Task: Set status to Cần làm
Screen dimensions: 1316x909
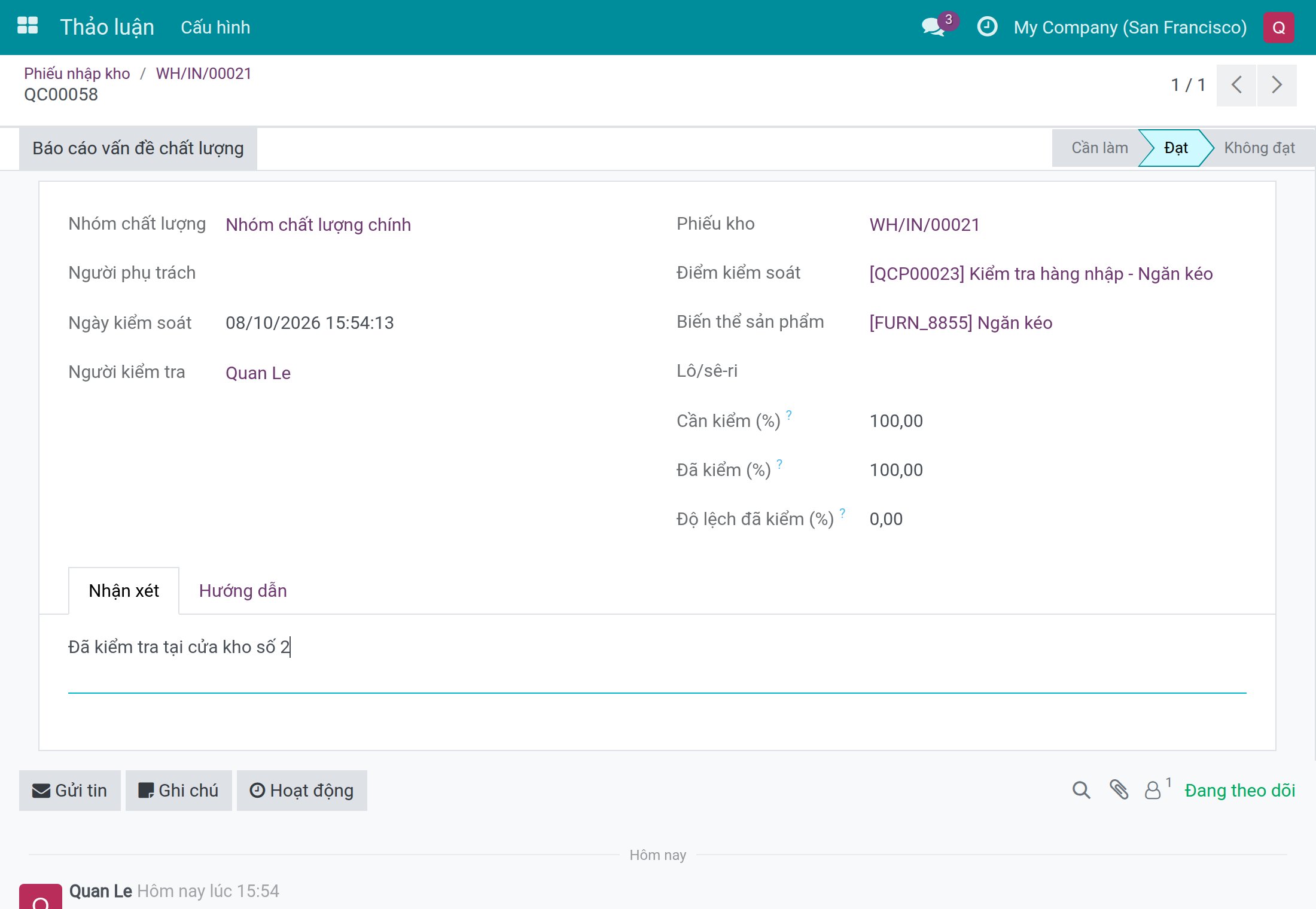Action: tap(1099, 148)
